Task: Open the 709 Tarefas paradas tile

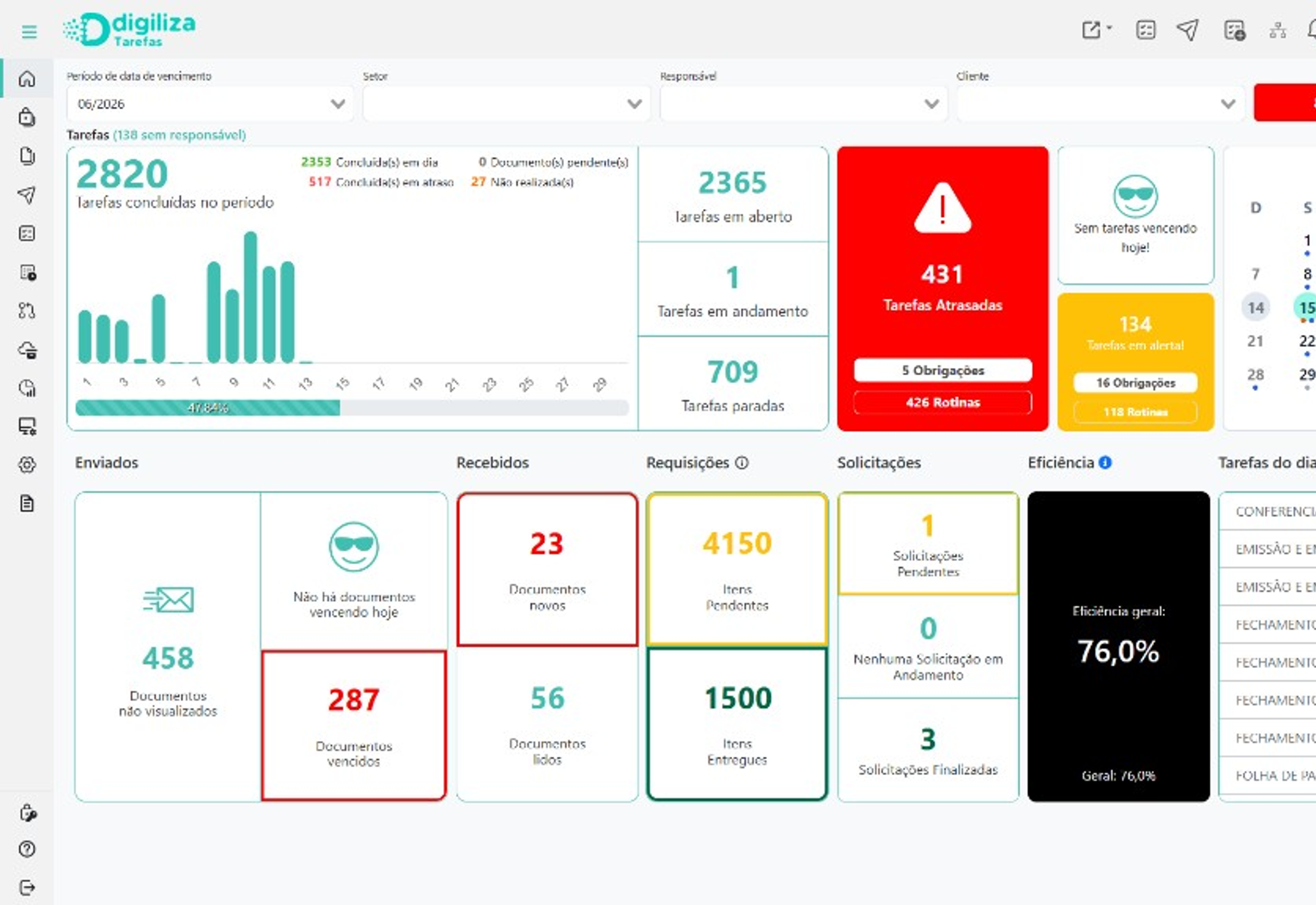Action: pyautogui.click(x=733, y=384)
